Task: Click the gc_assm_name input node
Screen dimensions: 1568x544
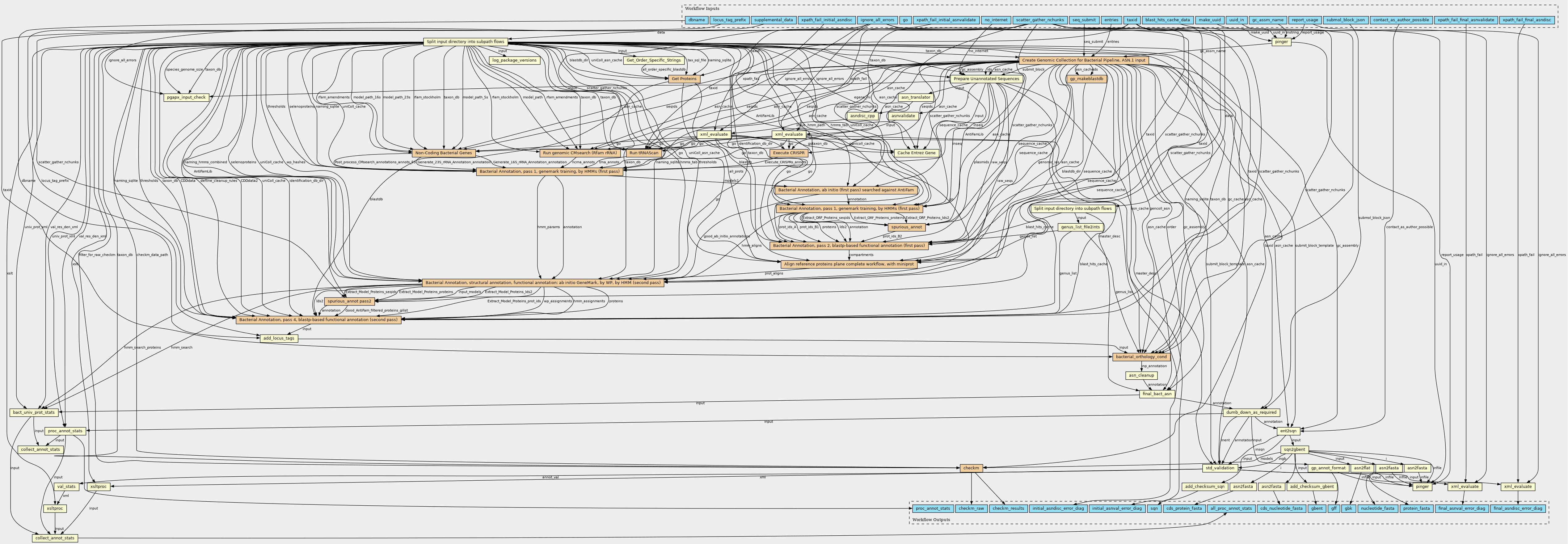Action: click(x=1268, y=20)
